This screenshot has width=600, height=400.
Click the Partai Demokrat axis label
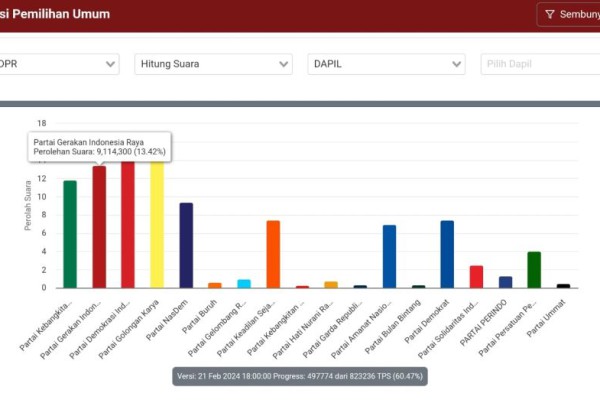pos(427,321)
